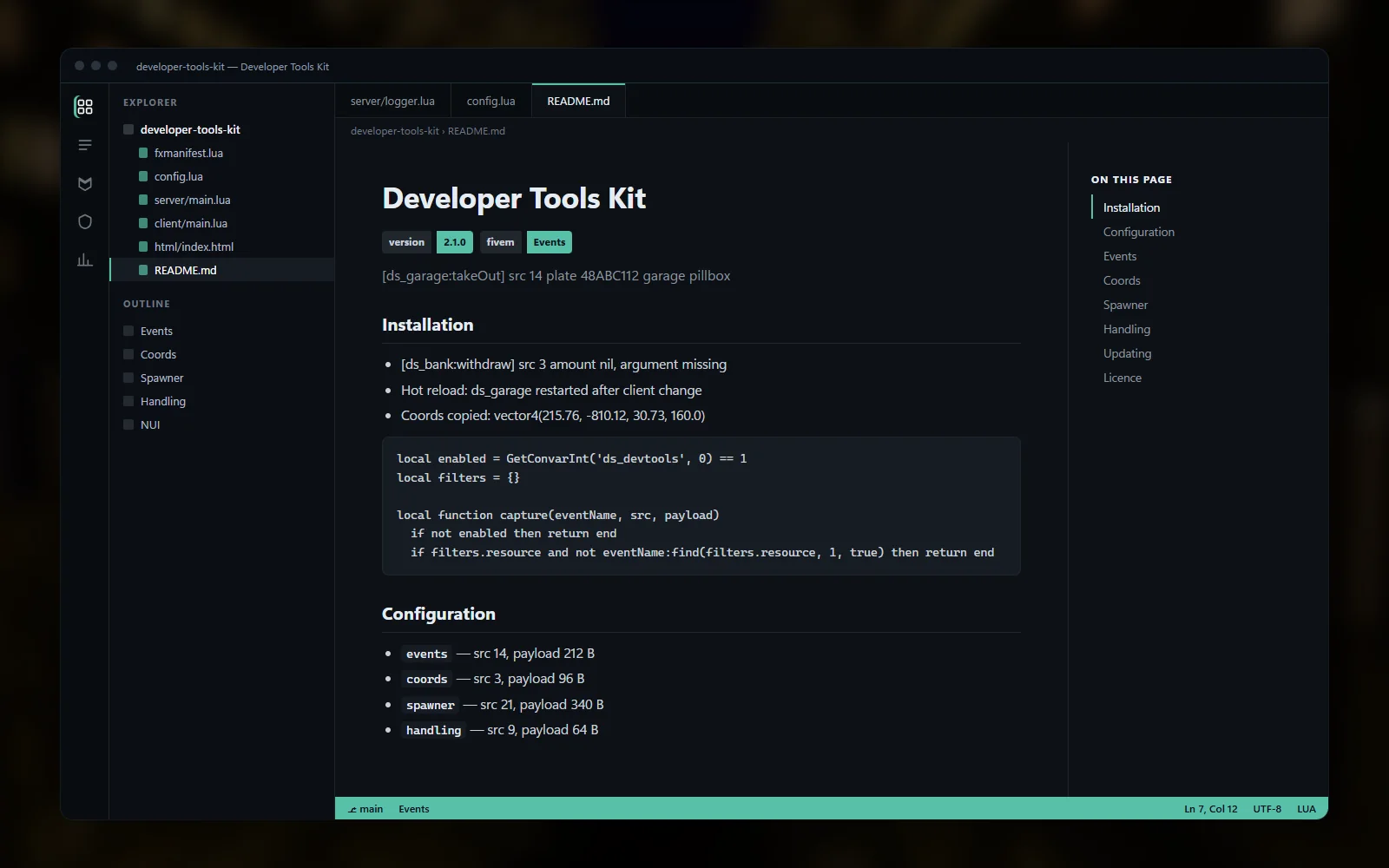This screenshot has height=868, width=1389.
Task: Click the 'Hot reload: ds_garage restarted' bullet
Action: 551,391
